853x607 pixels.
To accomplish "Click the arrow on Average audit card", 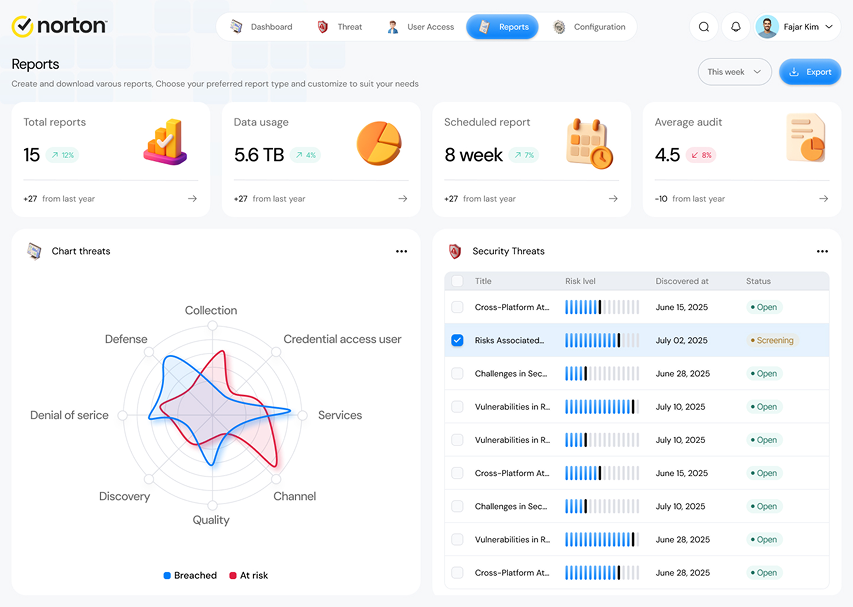I will point(824,199).
